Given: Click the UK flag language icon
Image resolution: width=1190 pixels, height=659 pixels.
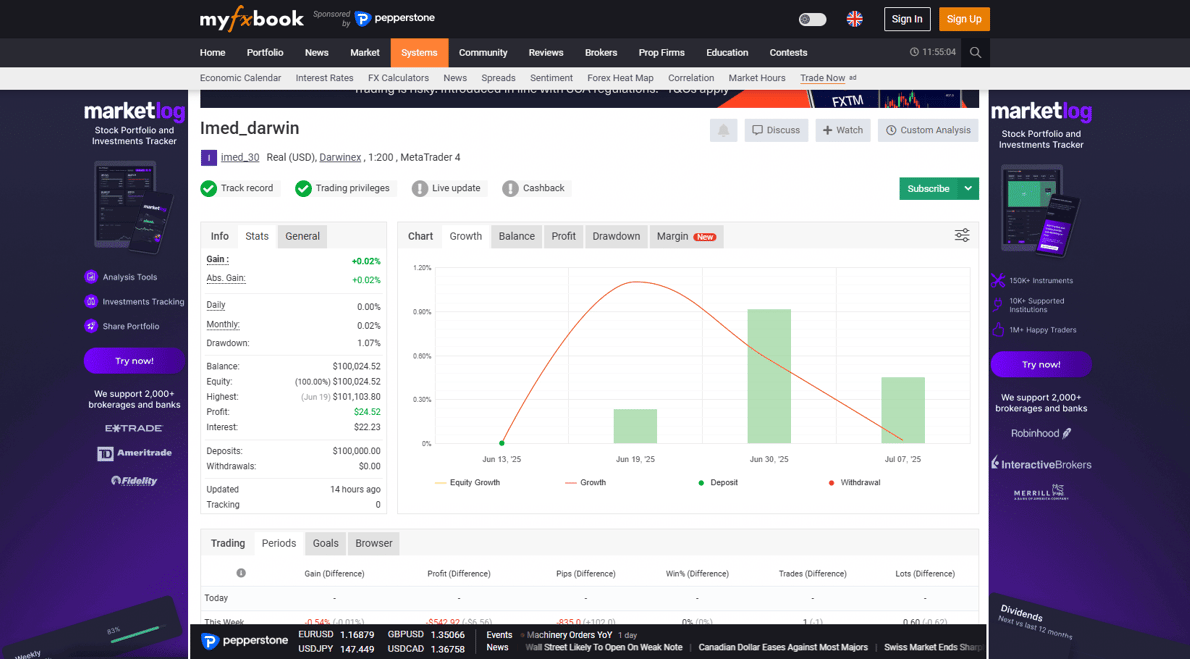Looking at the screenshot, I should (855, 19).
